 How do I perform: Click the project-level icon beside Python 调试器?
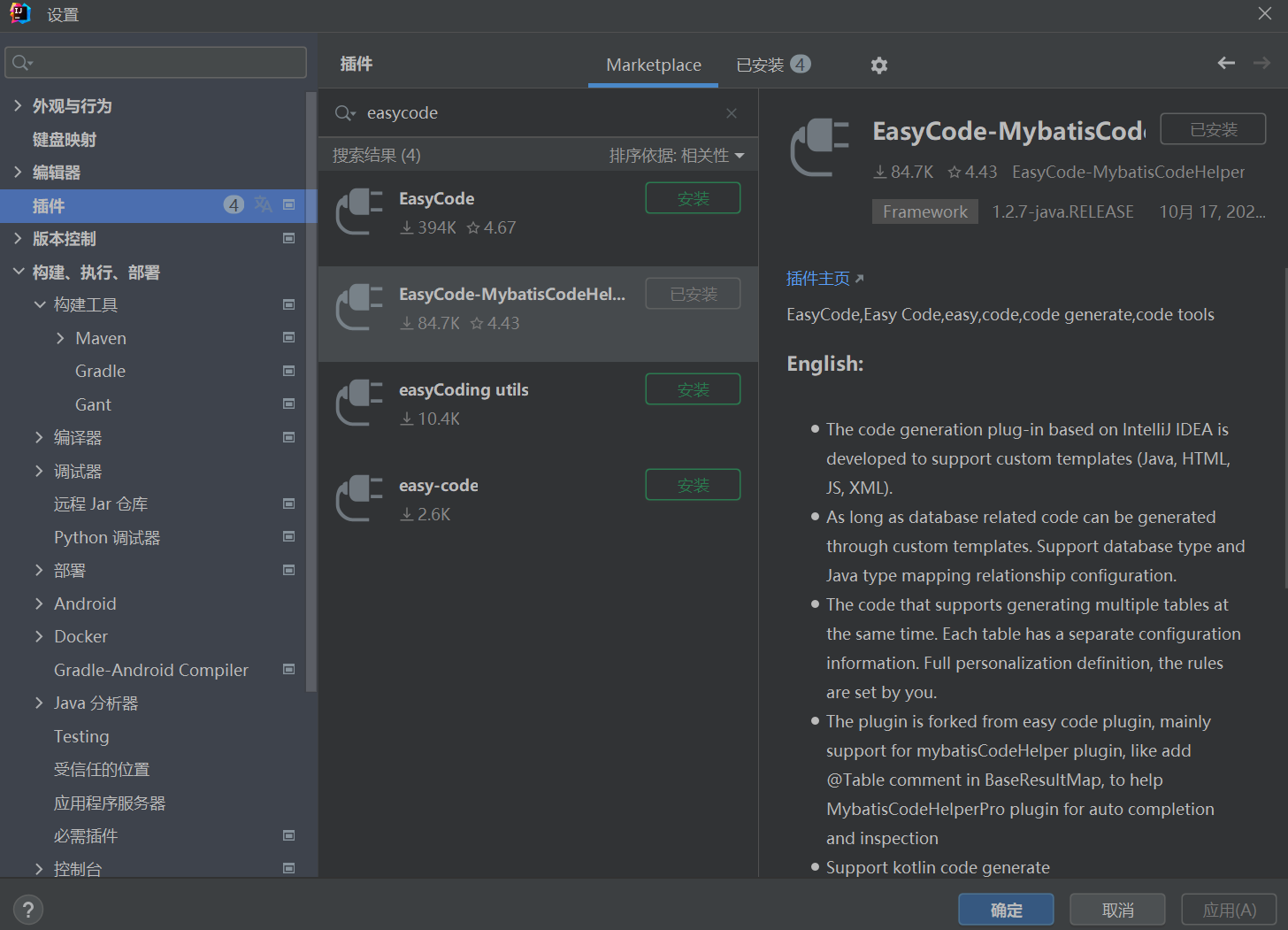[288, 536]
